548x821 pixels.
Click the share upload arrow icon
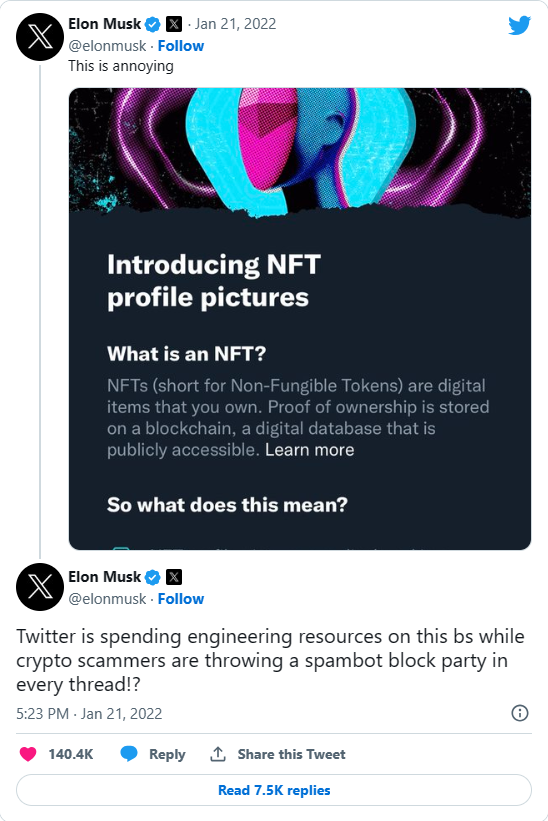point(218,754)
